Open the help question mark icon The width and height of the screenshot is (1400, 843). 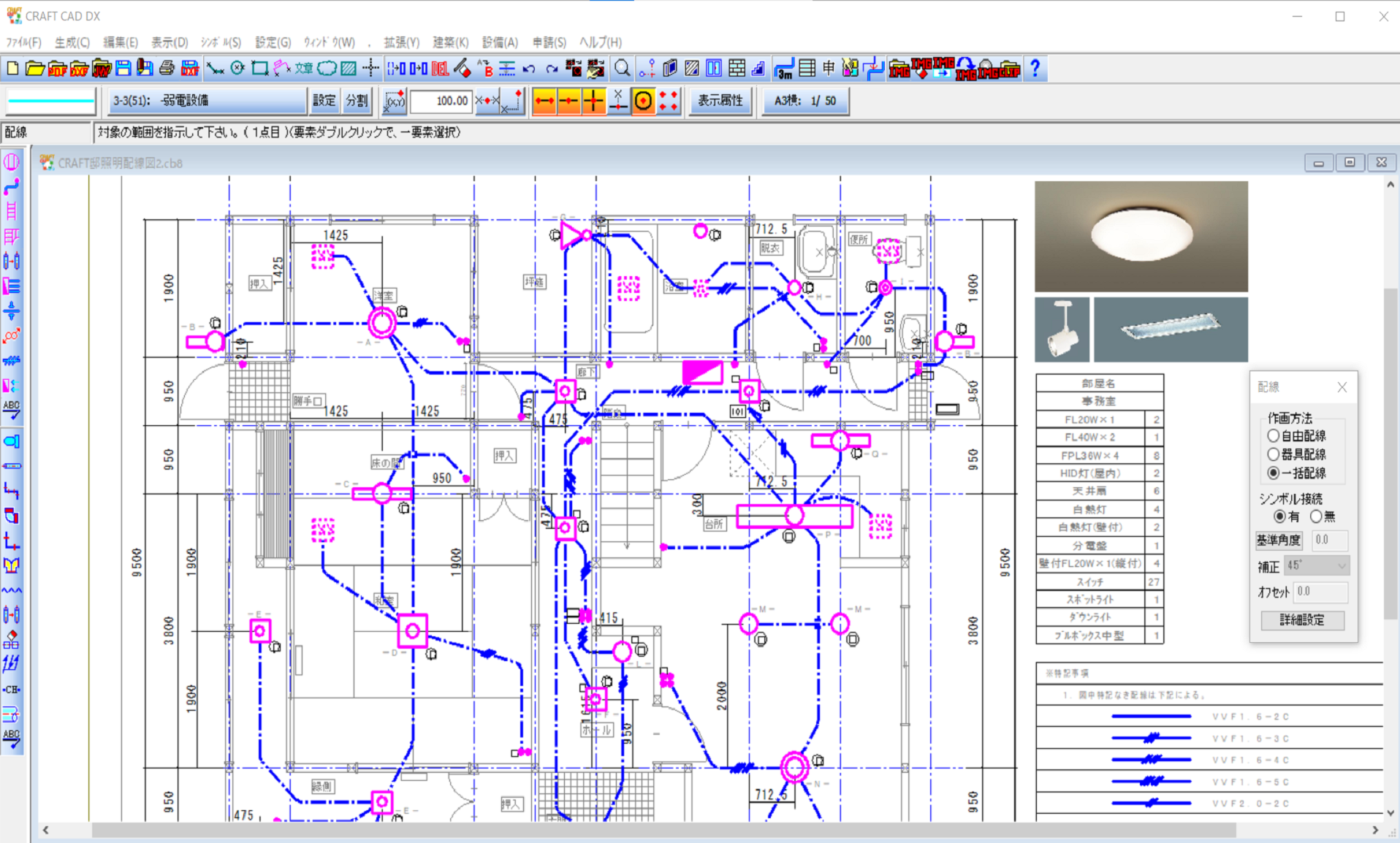(1035, 69)
